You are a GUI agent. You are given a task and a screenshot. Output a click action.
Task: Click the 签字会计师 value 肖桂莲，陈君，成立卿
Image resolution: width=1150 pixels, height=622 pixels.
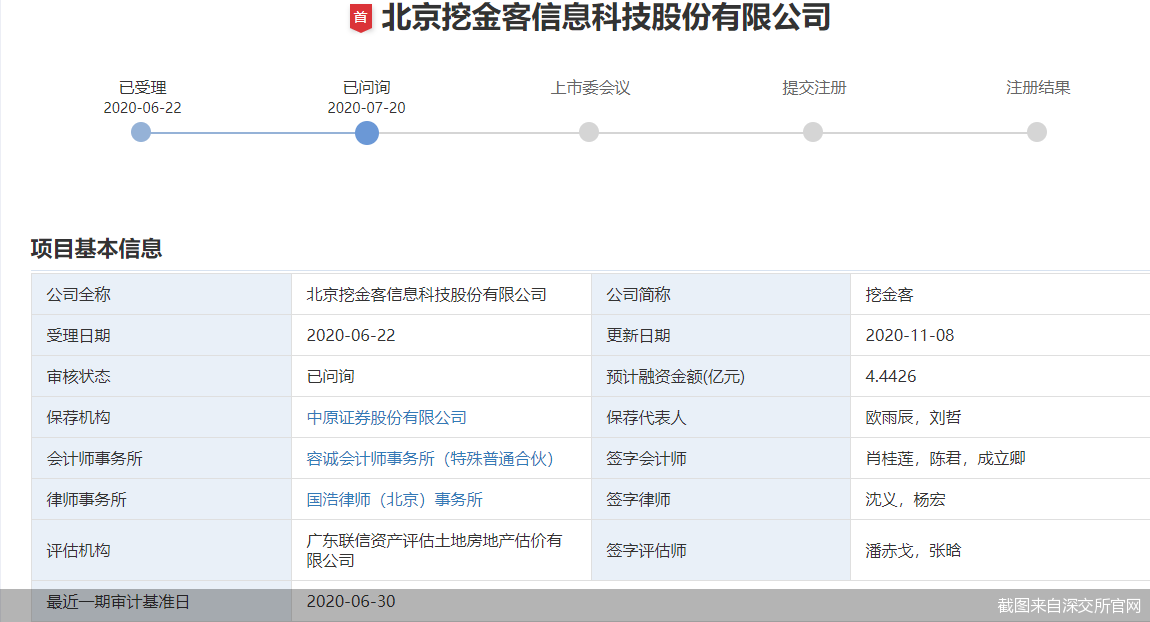pyautogui.click(x=945, y=458)
